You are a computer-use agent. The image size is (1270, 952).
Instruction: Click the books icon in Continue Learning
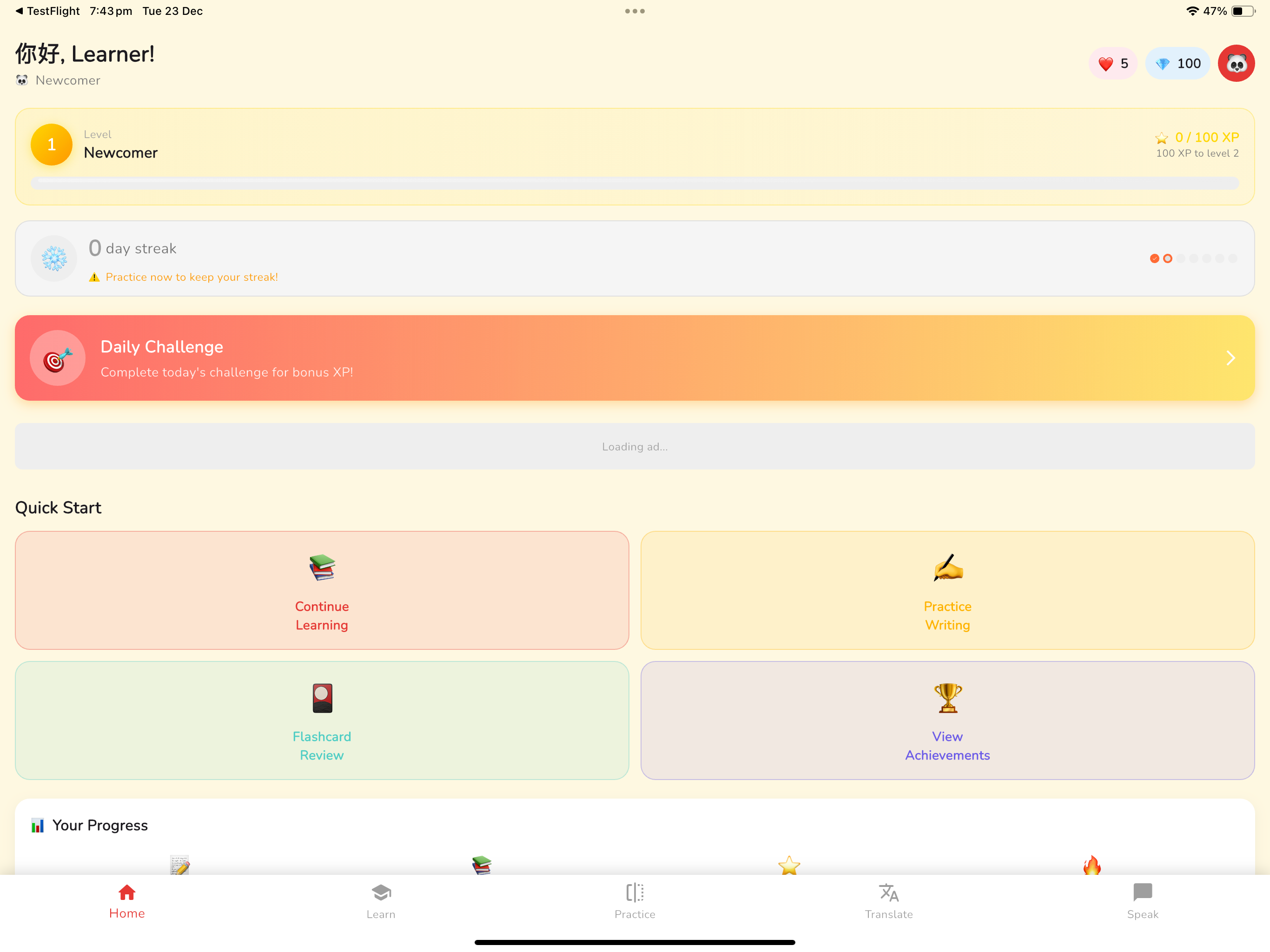pyautogui.click(x=322, y=567)
